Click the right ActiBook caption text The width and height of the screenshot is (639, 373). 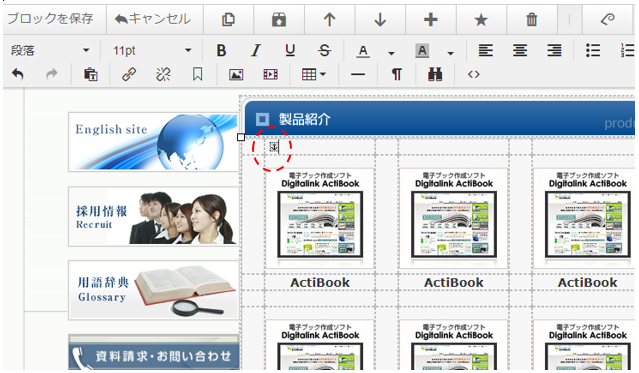(587, 283)
